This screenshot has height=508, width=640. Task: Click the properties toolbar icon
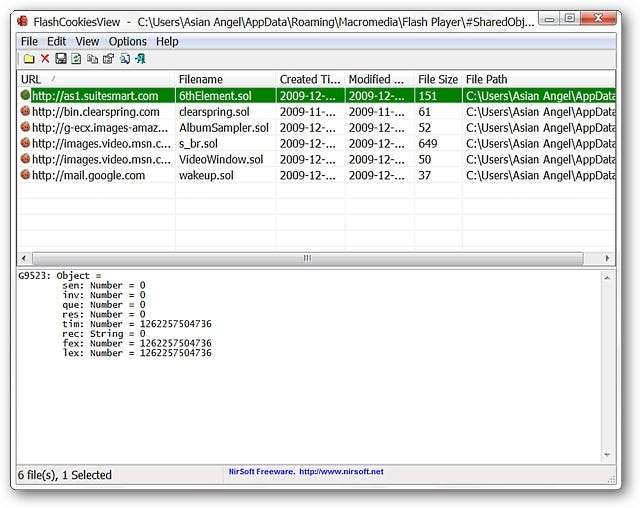click(108, 59)
